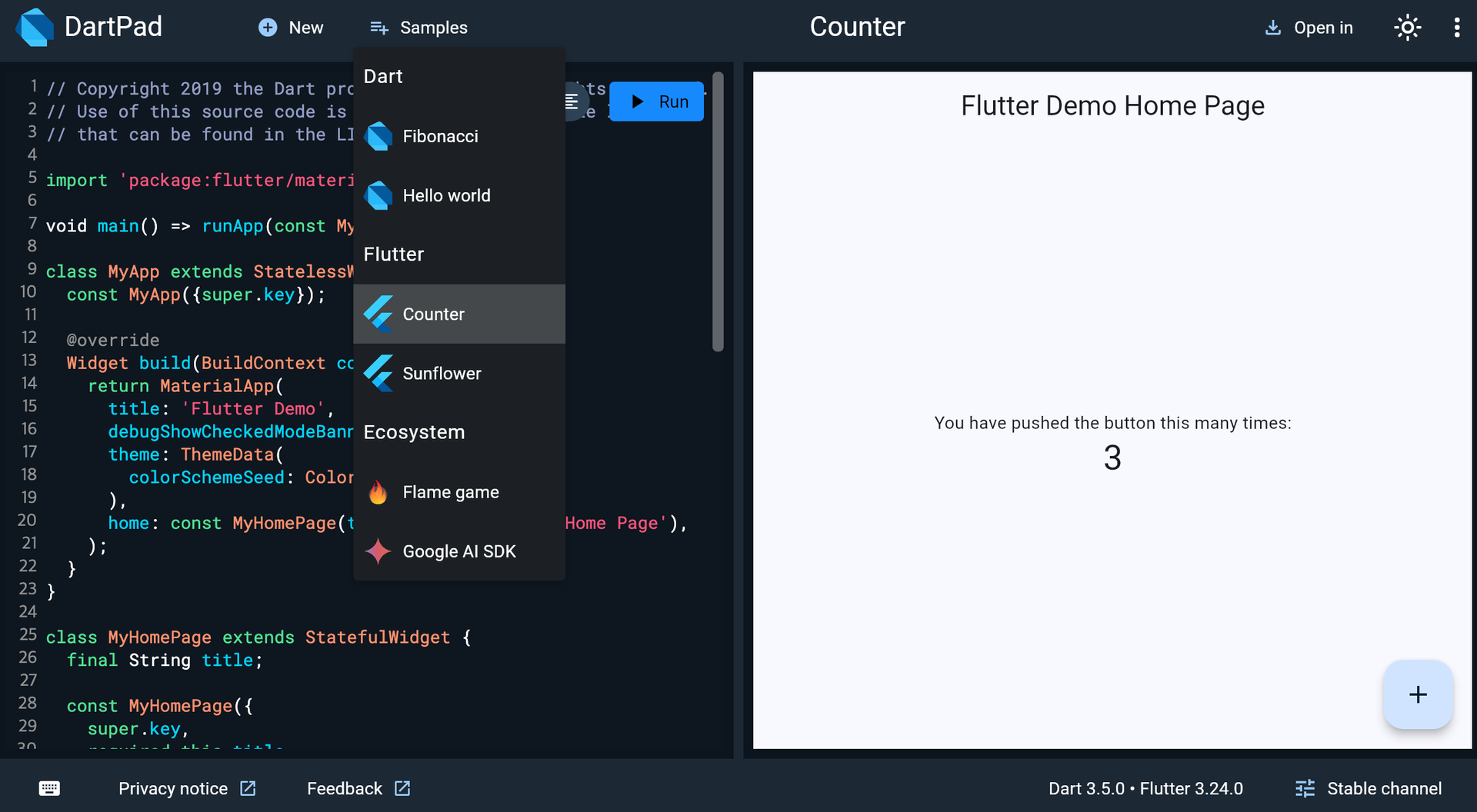This screenshot has width=1477, height=812.
Task: Click 'return MaterialApp(' code line
Action: (185, 386)
